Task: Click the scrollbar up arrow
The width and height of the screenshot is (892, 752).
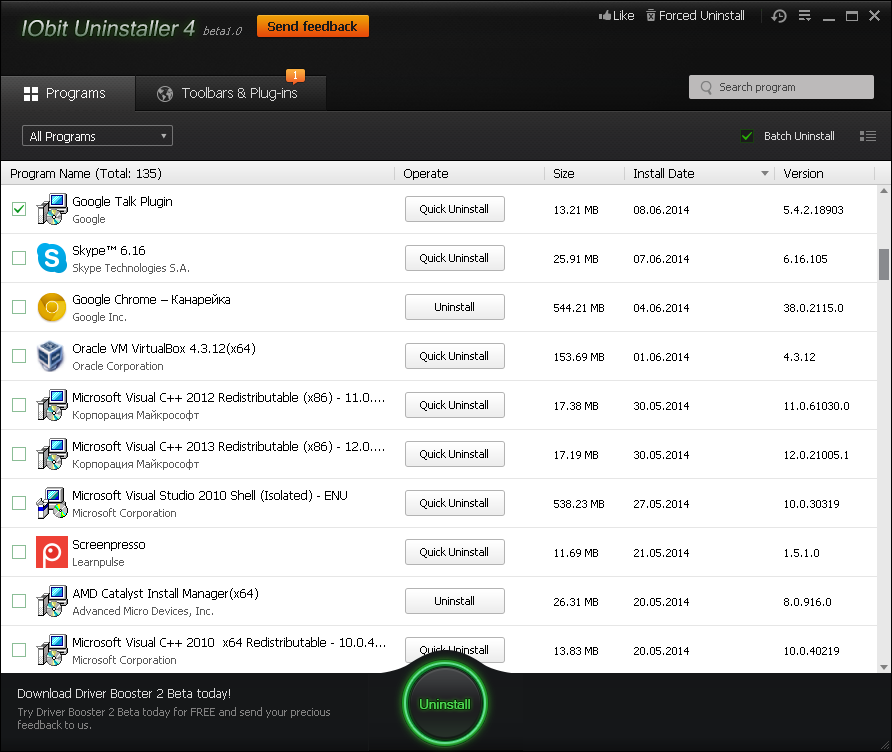Action: [x=883, y=191]
